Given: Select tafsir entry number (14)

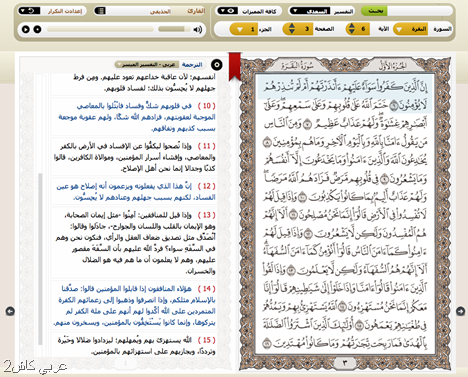Looking at the screenshot, I should (x=134, y=305).
